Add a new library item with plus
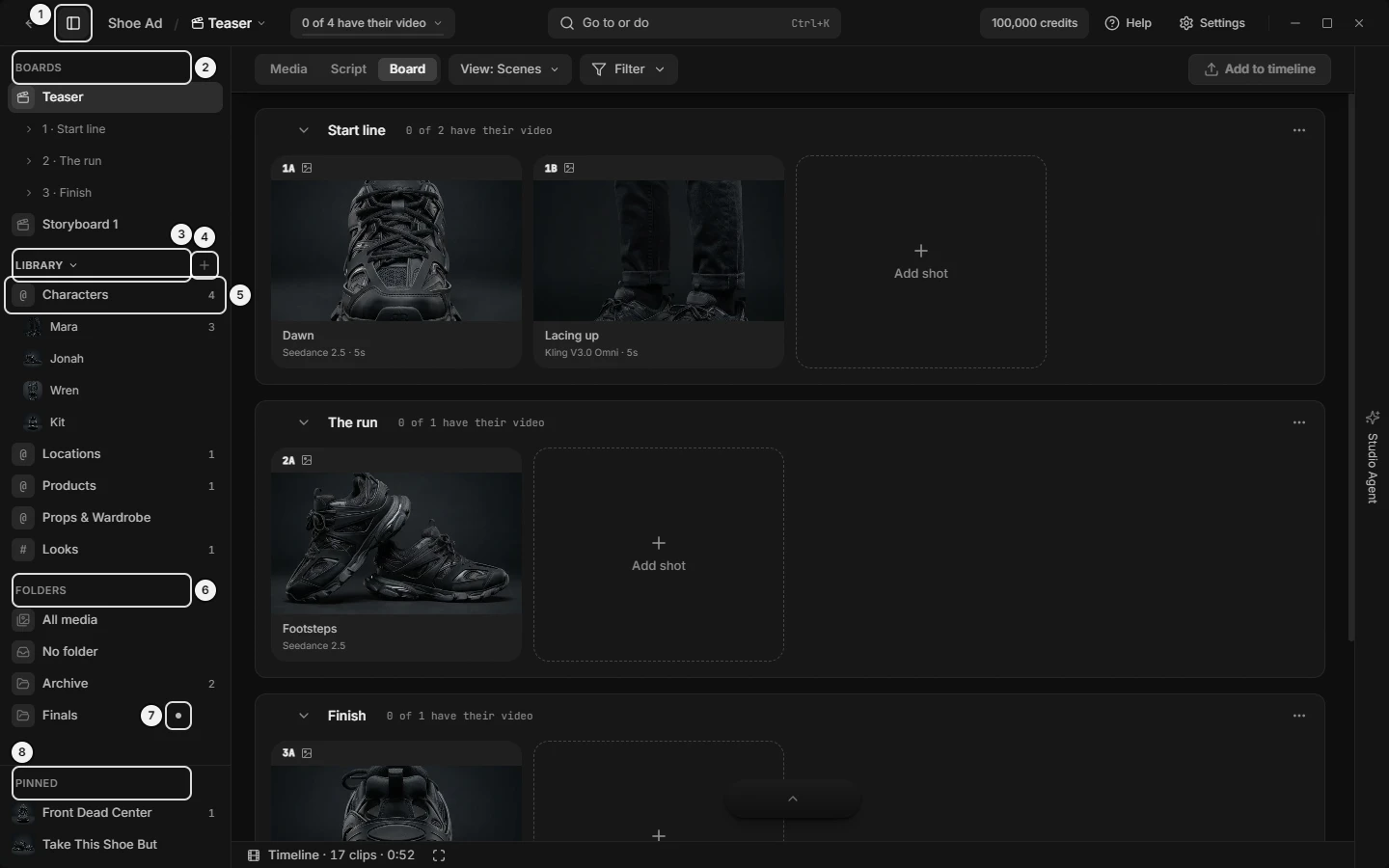 click(204, 265)
